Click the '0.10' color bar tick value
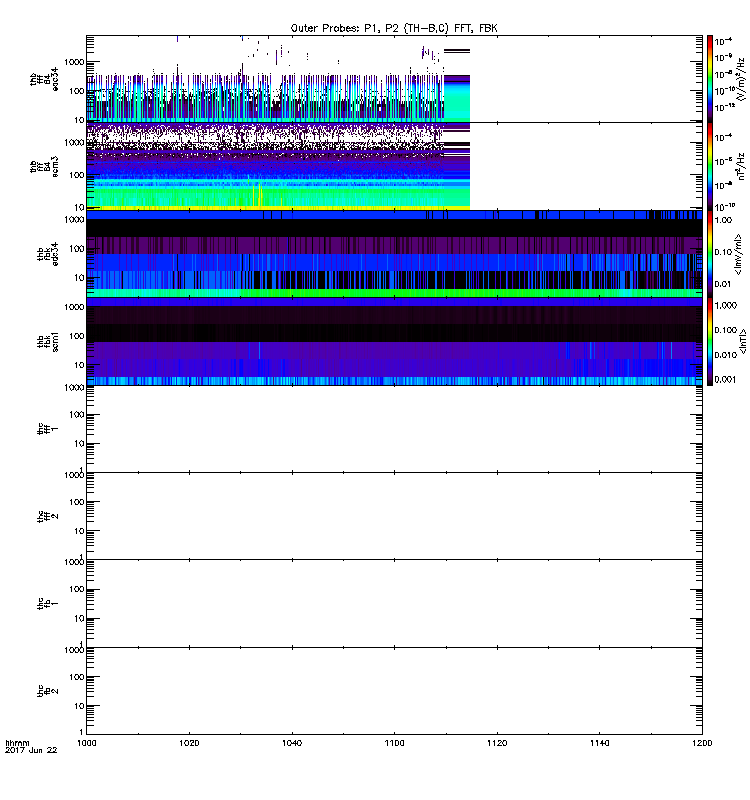 tap(723, 252)
